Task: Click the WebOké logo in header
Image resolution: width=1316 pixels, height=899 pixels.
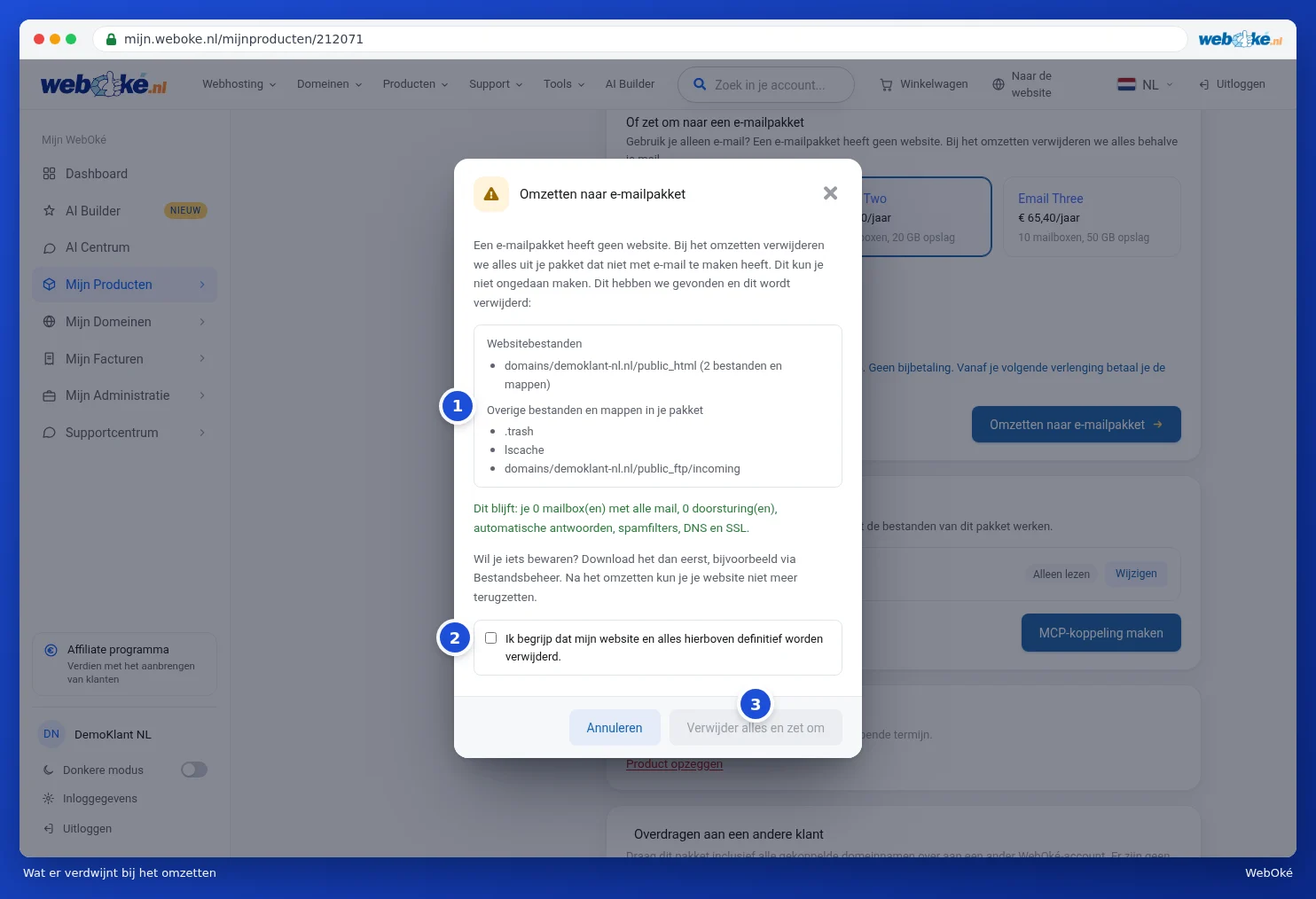Action: [x=104, y=84]
